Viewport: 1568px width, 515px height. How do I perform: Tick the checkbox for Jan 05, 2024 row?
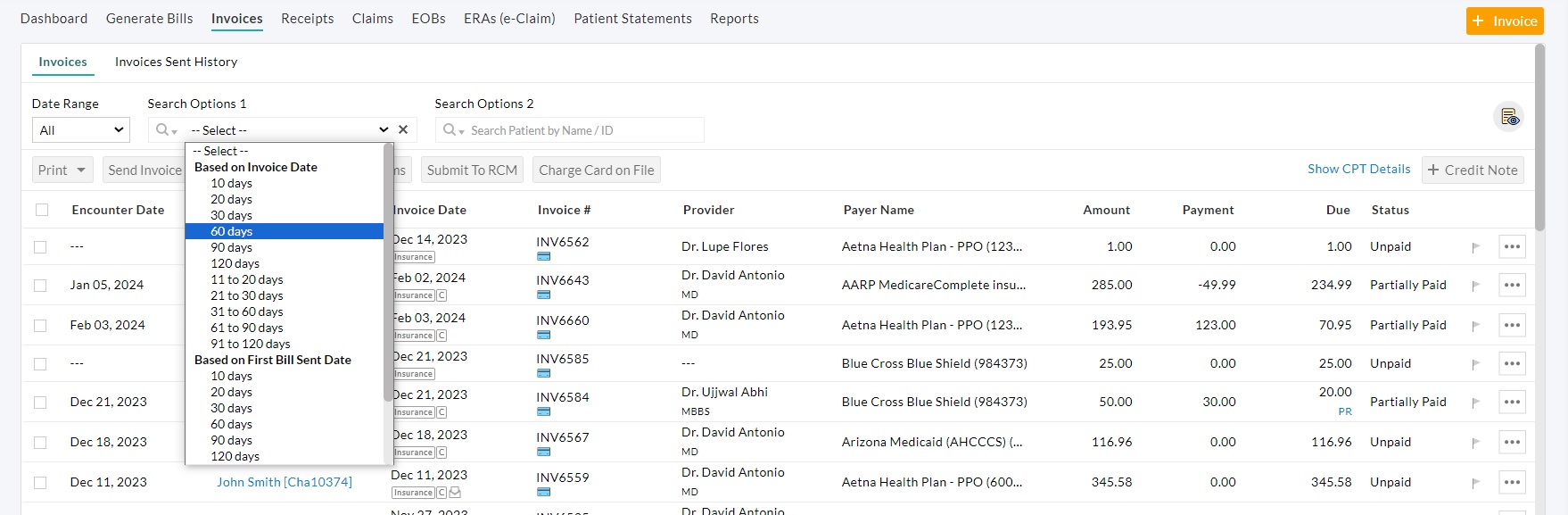point(40,286)
